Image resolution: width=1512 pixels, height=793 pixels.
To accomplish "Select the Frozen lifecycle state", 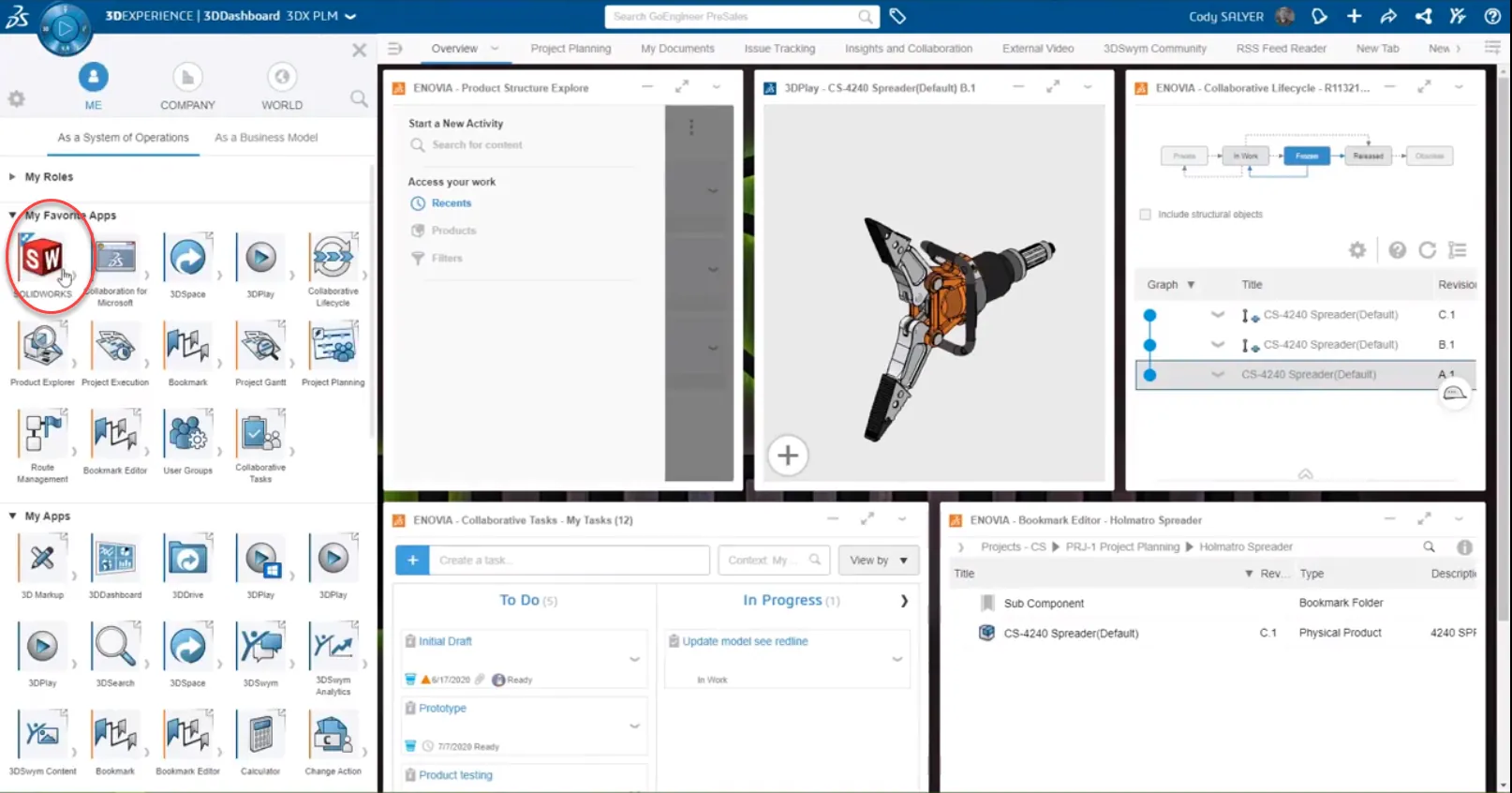I will click(x=1307, y=157).
